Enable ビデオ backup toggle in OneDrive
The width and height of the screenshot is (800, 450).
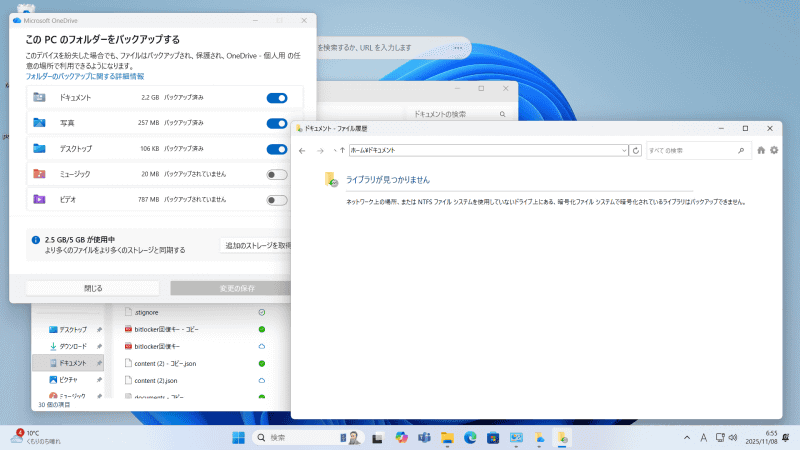point(277,200)
